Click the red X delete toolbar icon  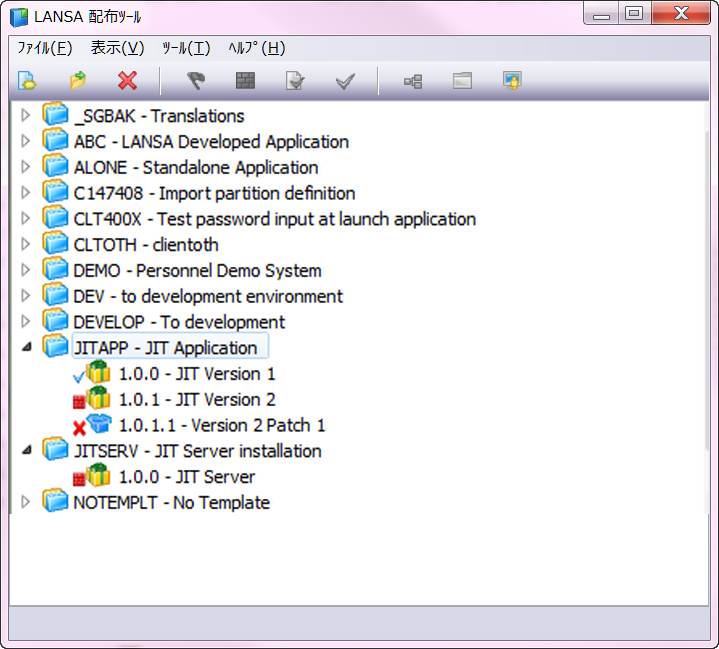click(x=127, y=81)
